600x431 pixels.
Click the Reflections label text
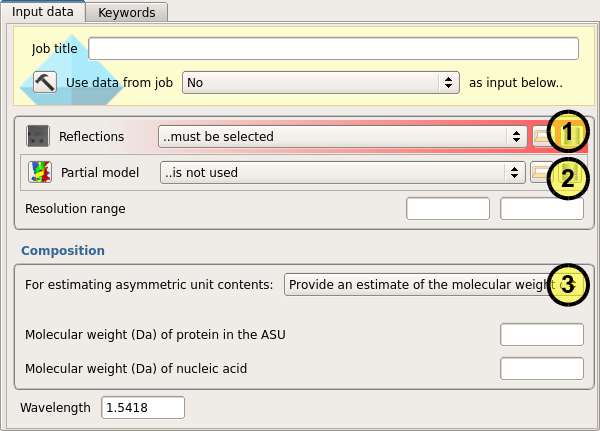click(x=91, y=136)
